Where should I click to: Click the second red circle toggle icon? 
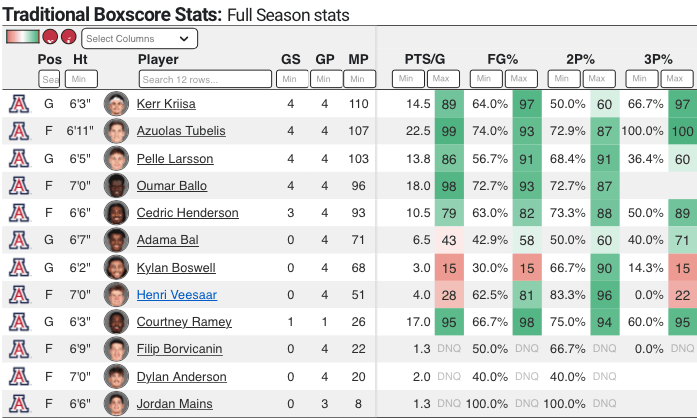click(68, 37)
